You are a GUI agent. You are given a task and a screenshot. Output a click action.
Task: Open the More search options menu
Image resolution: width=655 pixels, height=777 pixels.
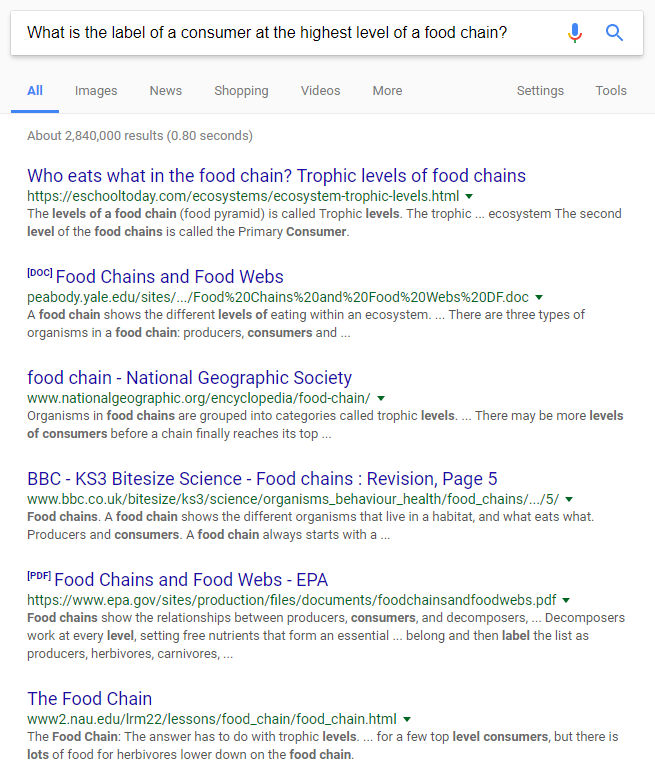tap(387, 91)
